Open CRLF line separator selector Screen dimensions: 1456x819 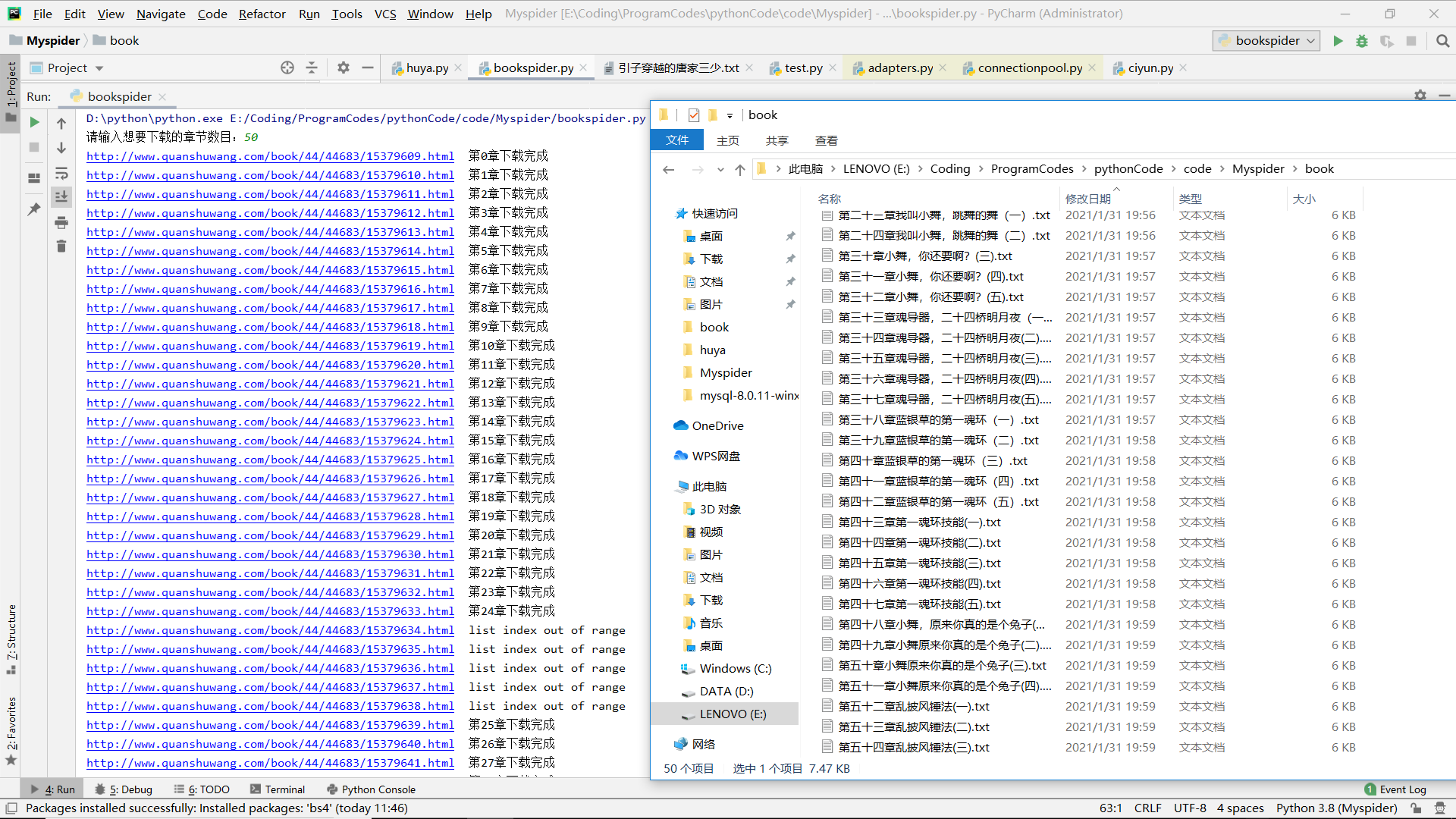(1147, 808)
